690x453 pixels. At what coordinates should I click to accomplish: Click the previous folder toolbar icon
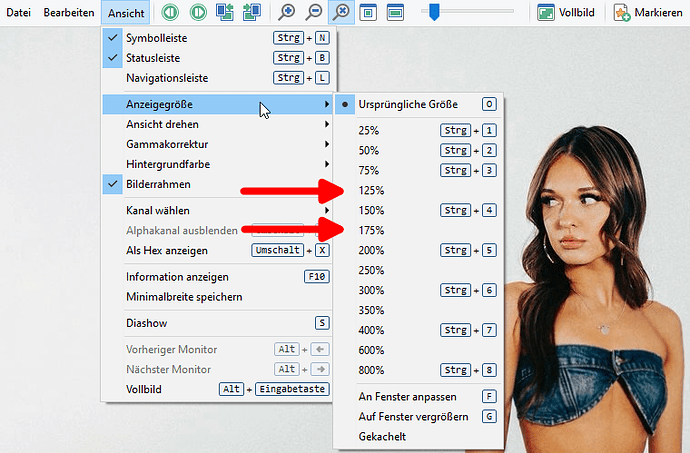pyautogui.click(x=225, y=12)
